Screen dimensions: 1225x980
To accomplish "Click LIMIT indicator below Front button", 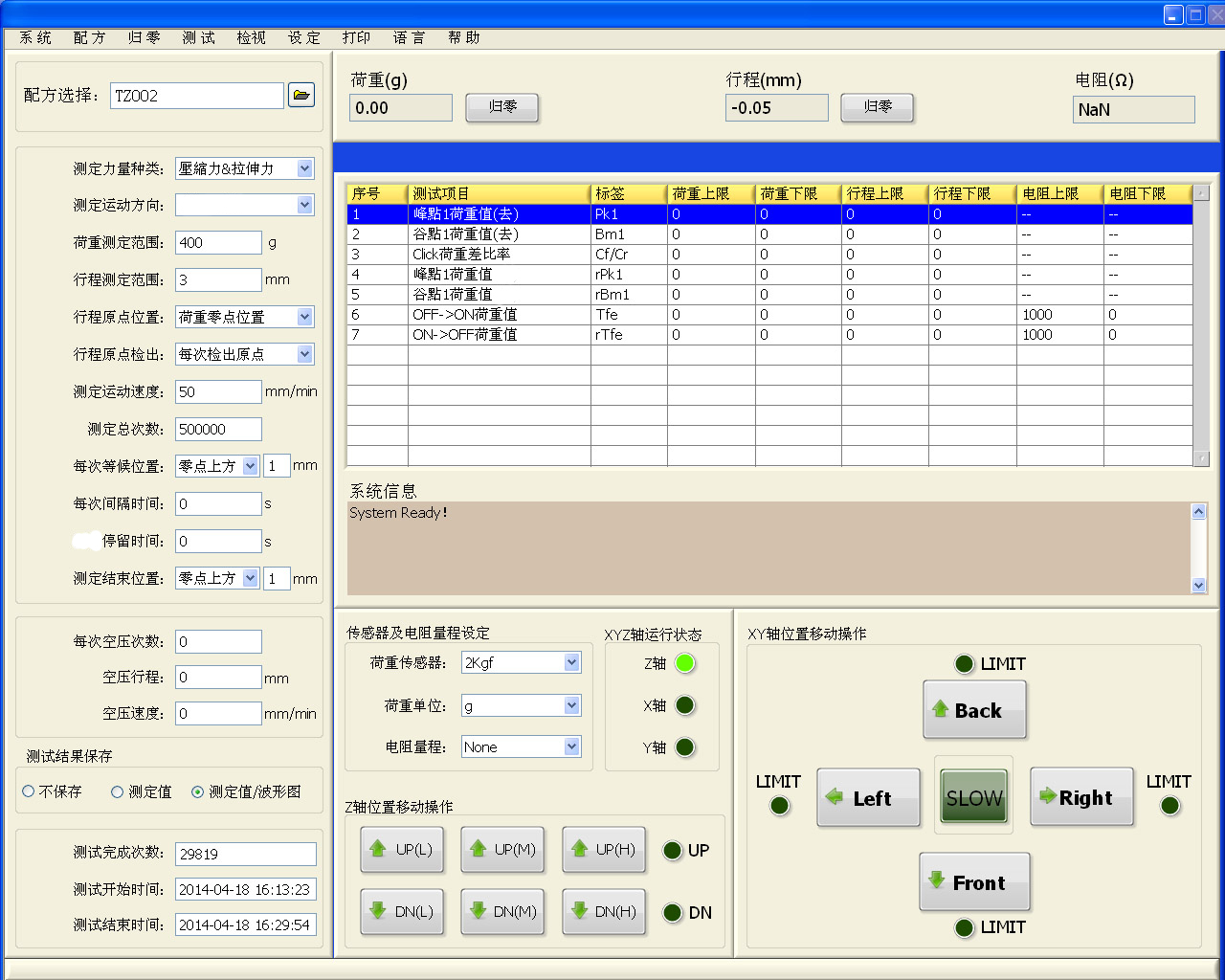I will [964, 927].
